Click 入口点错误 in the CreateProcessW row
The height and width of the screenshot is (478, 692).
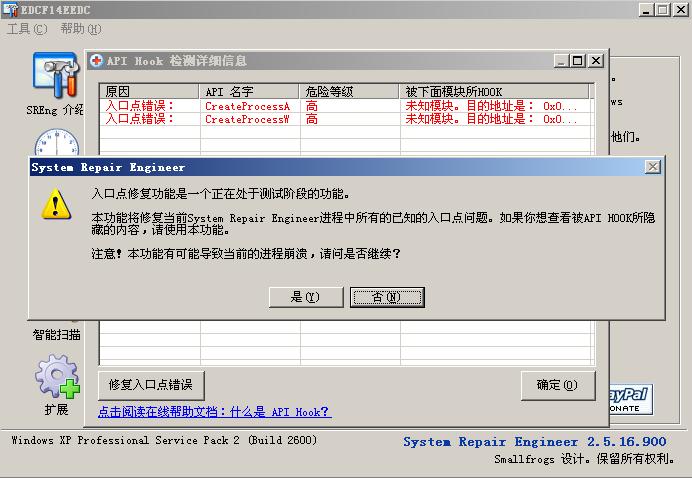140,119
